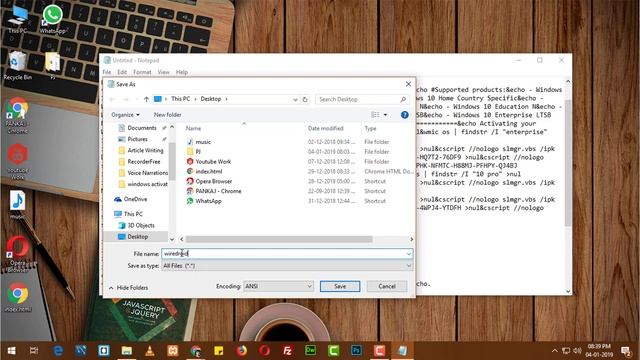This screenshot has height=360, width=640.
Task: Expand the address bar path dropdown
Action: pyautogui.click(x=295, y=99)
